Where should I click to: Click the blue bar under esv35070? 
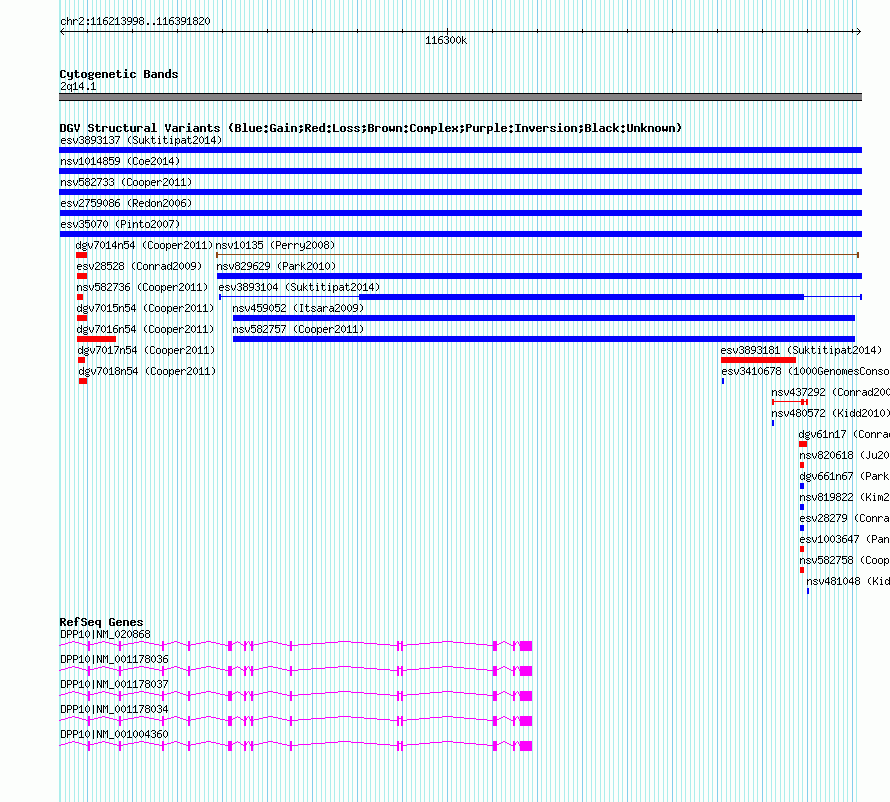pos(460,234)
